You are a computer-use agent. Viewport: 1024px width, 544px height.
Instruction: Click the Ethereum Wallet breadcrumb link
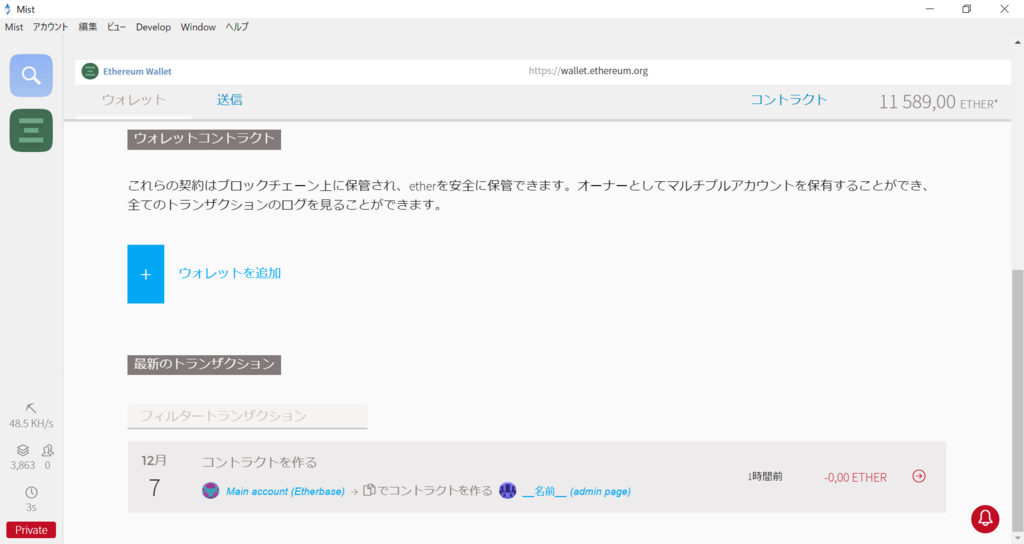137,71
